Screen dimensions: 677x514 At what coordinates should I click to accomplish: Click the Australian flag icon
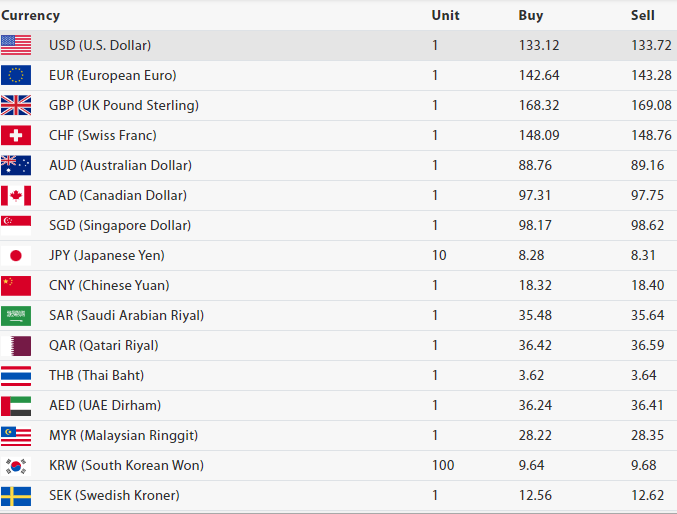16,165
